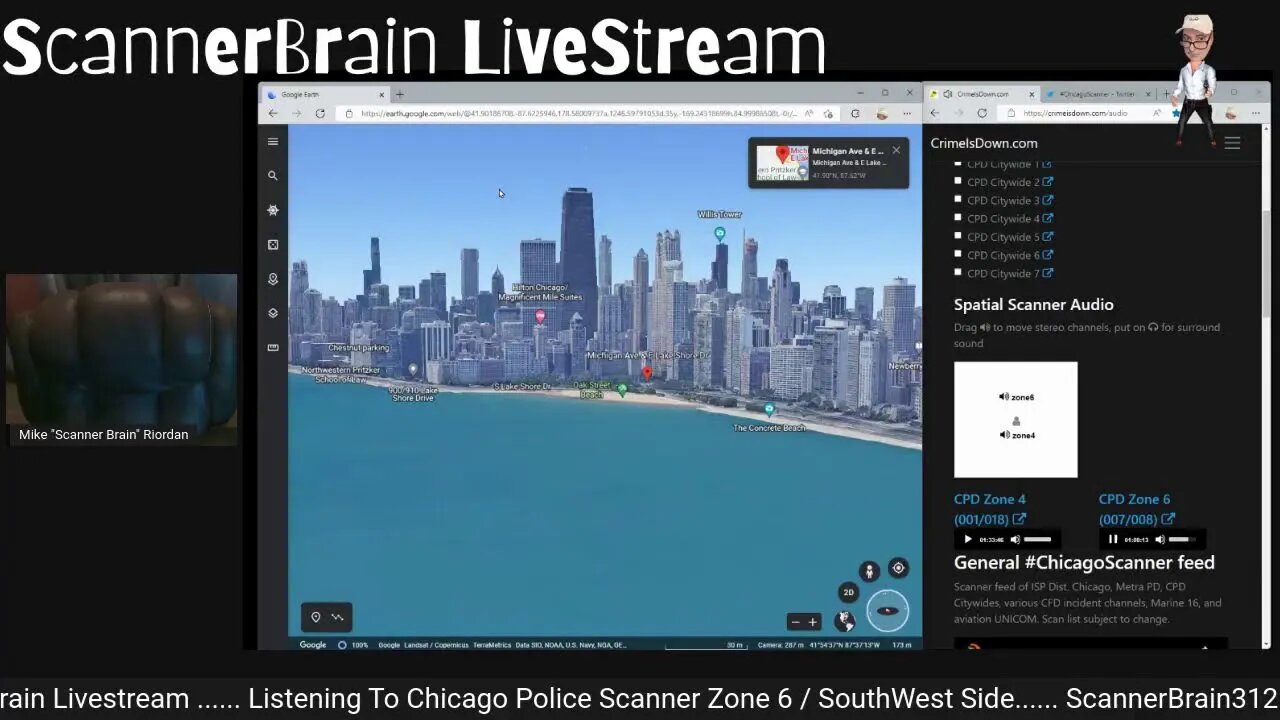Click The Concrete Beach marker
This screenshot has height=720, width=1280.
pyautogui.click(x=769, y=409)
